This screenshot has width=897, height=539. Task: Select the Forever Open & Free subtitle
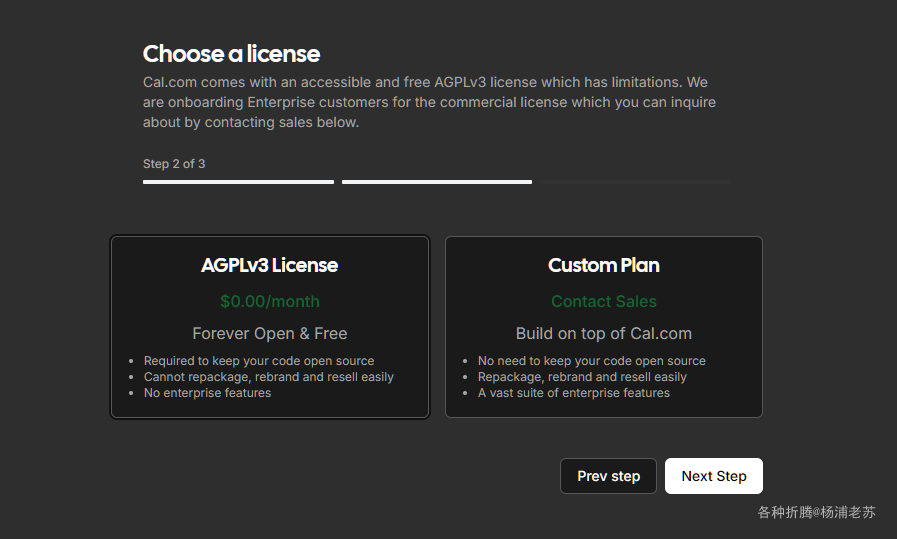tap(269, 333)
